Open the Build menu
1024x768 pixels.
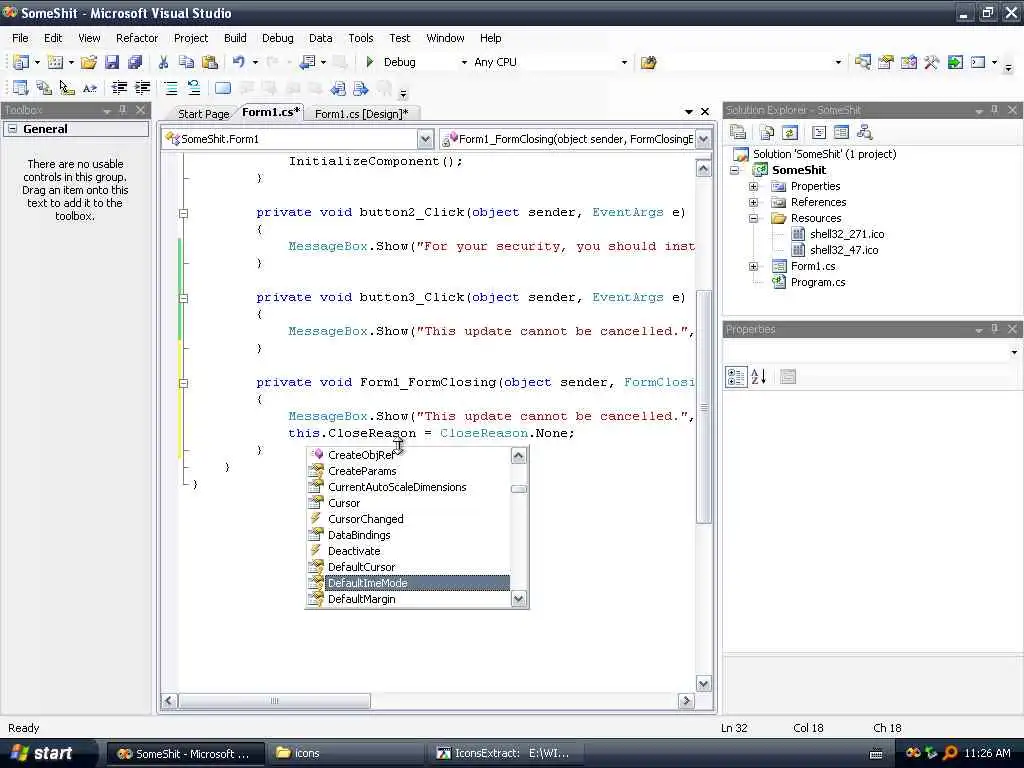click(x=235, y=38)
